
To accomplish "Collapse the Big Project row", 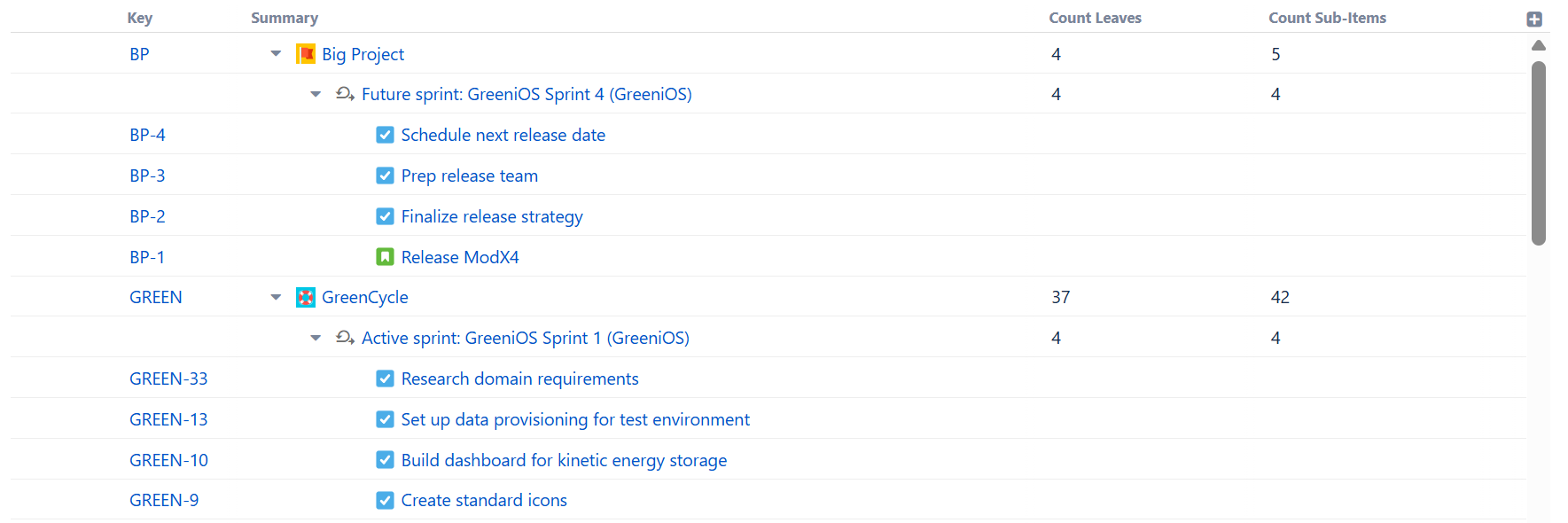I will [x=276, y=54].
